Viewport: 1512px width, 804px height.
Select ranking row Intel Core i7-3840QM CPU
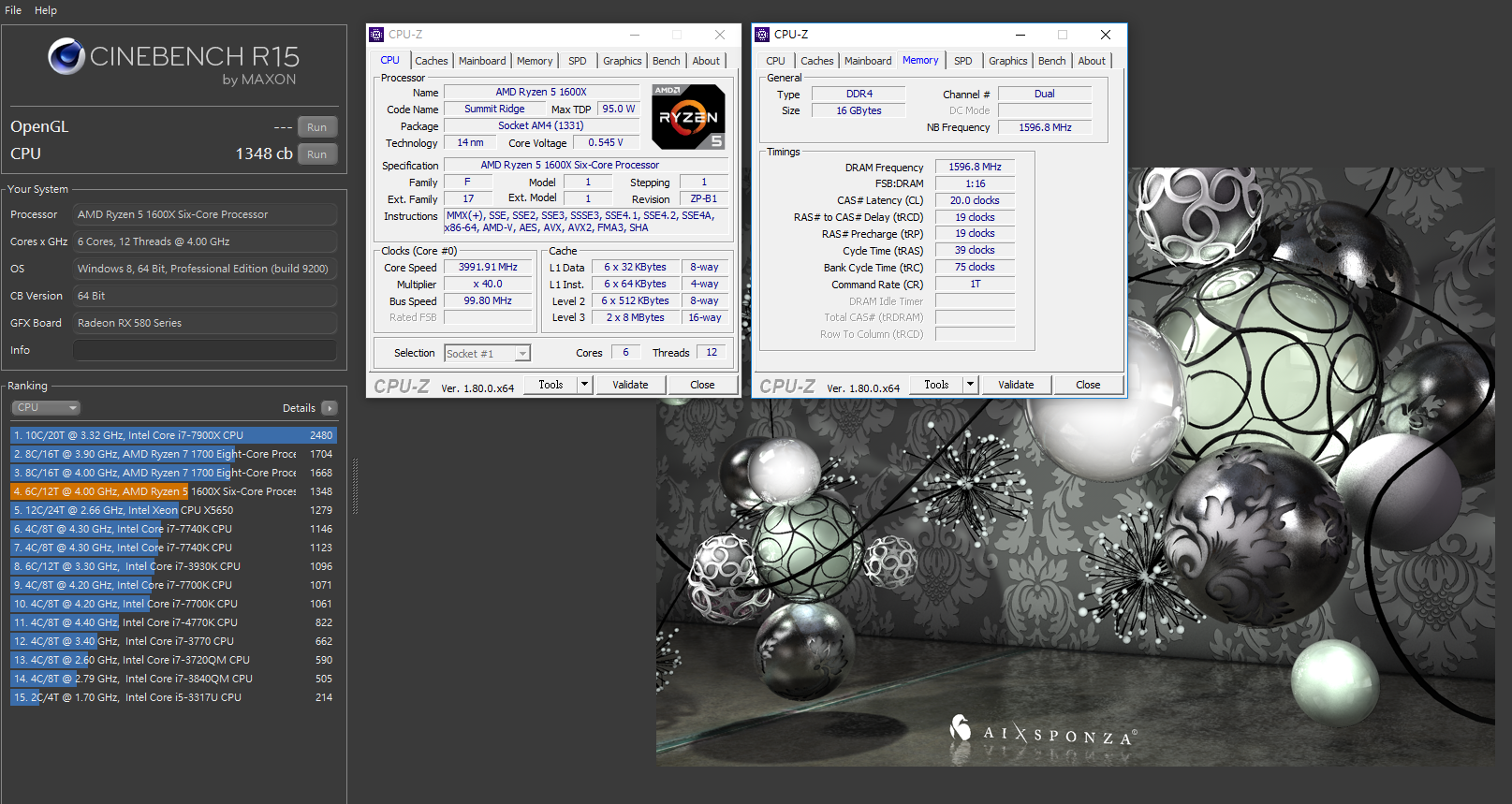[x=173, y=679]
